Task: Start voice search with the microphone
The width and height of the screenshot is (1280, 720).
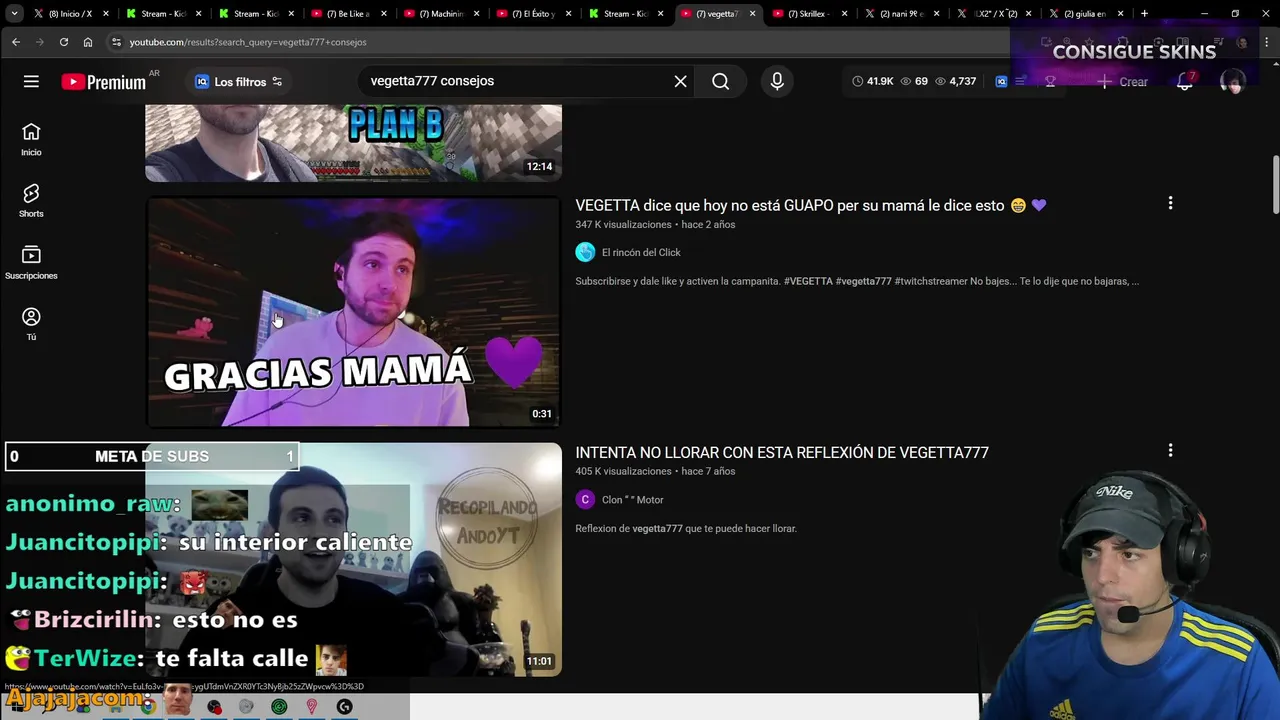Action: tap(777, 81)
